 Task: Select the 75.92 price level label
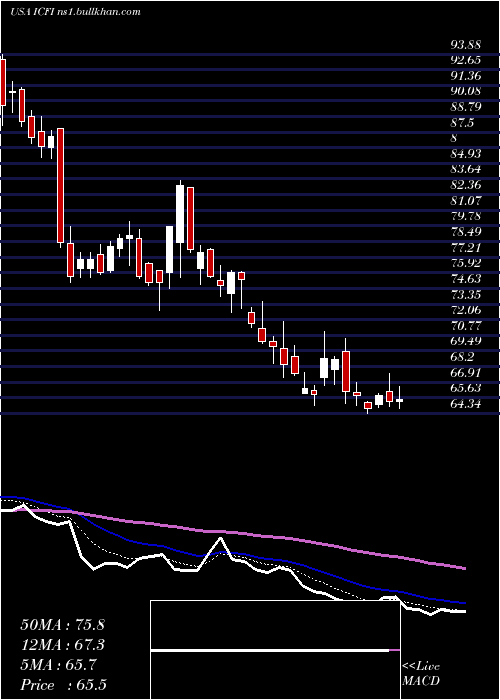pos(465,263)
